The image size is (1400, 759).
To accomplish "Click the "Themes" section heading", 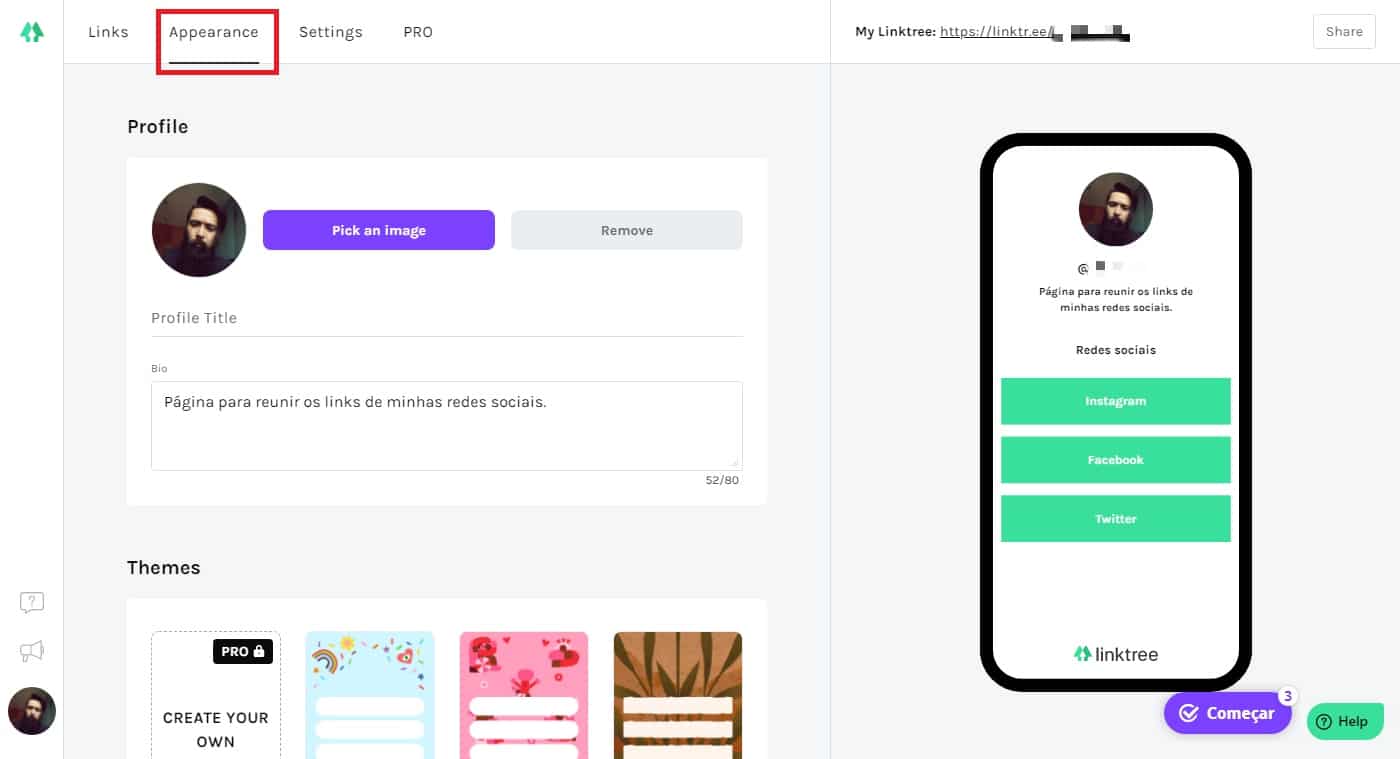I will [164, 568].
